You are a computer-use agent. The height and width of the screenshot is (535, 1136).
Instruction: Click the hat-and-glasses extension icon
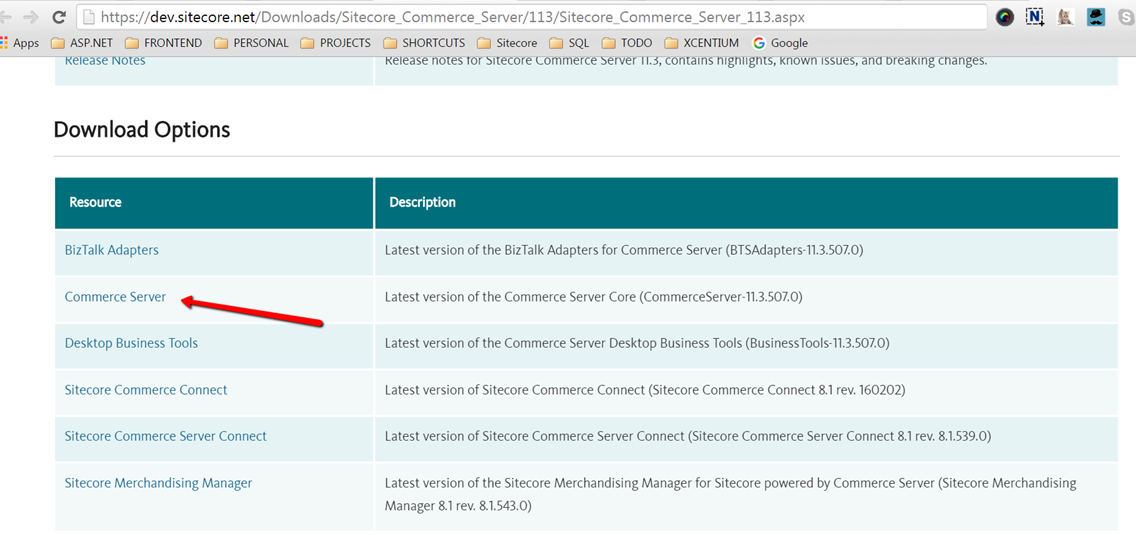(1095, 17)
